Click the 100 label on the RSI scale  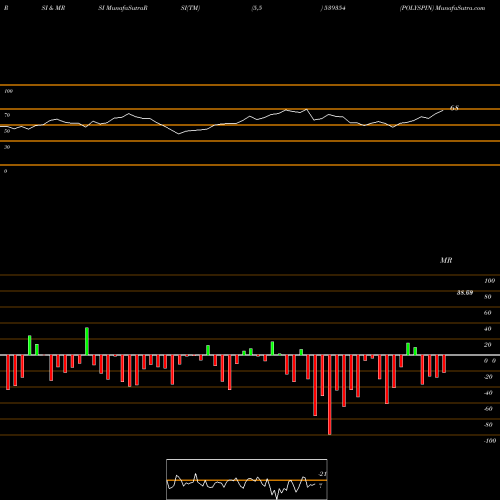pyautogui.click(x=8, y=91)
